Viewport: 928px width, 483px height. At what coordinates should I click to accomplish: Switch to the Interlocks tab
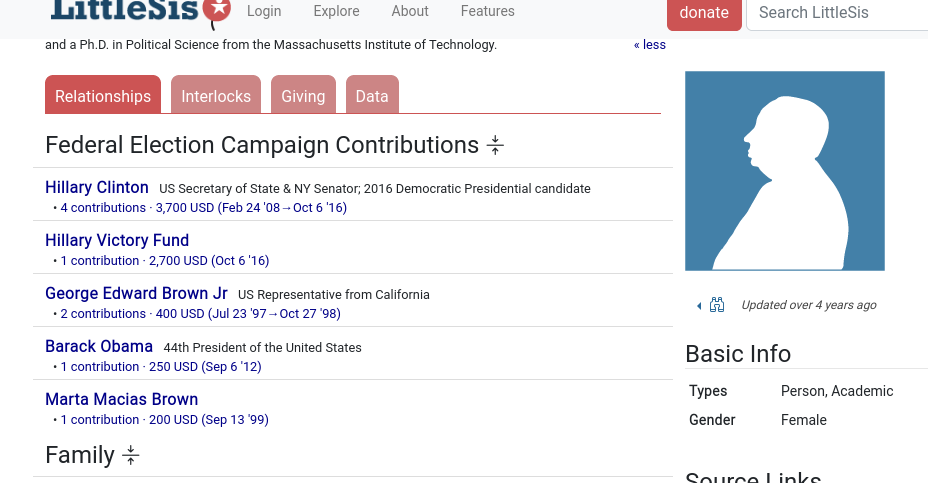216,95
